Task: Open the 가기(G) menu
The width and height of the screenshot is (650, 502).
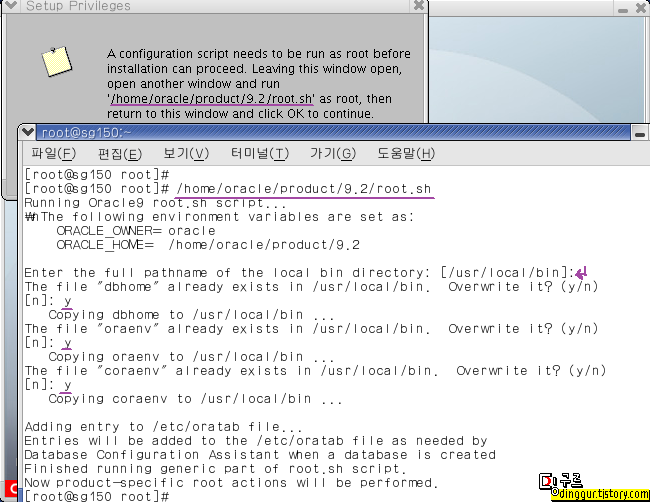Action: pos(333,153)
